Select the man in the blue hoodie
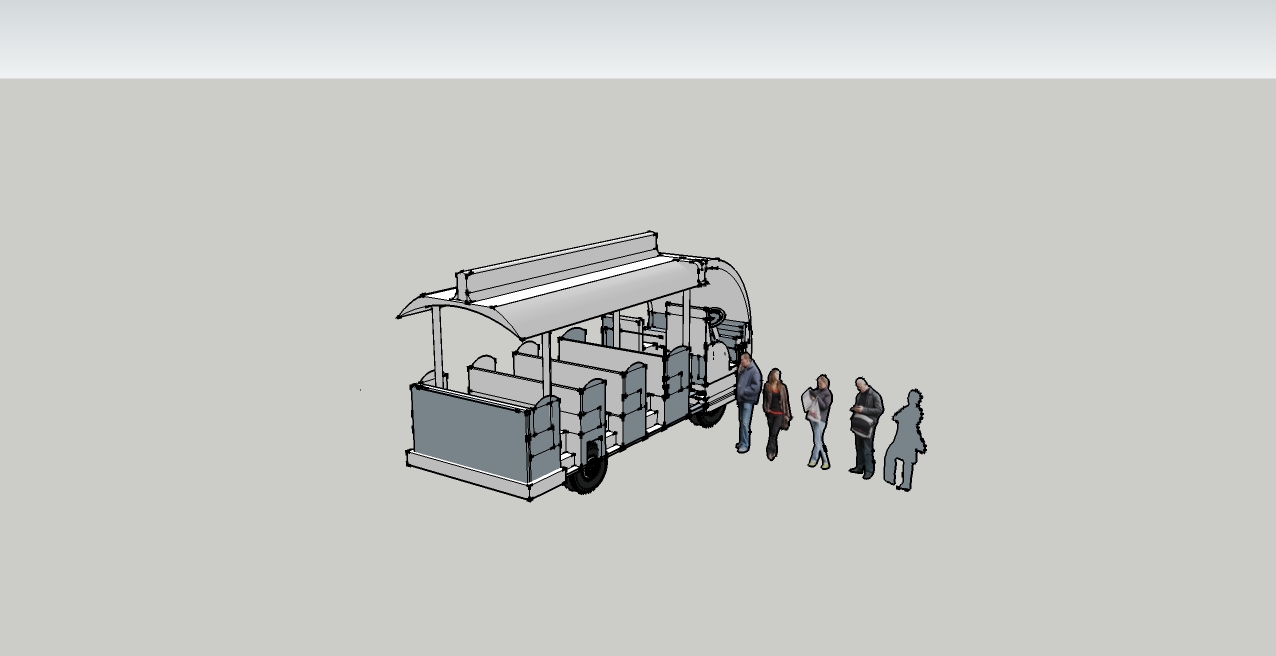 pyautogui.click(x=746, y=400)
